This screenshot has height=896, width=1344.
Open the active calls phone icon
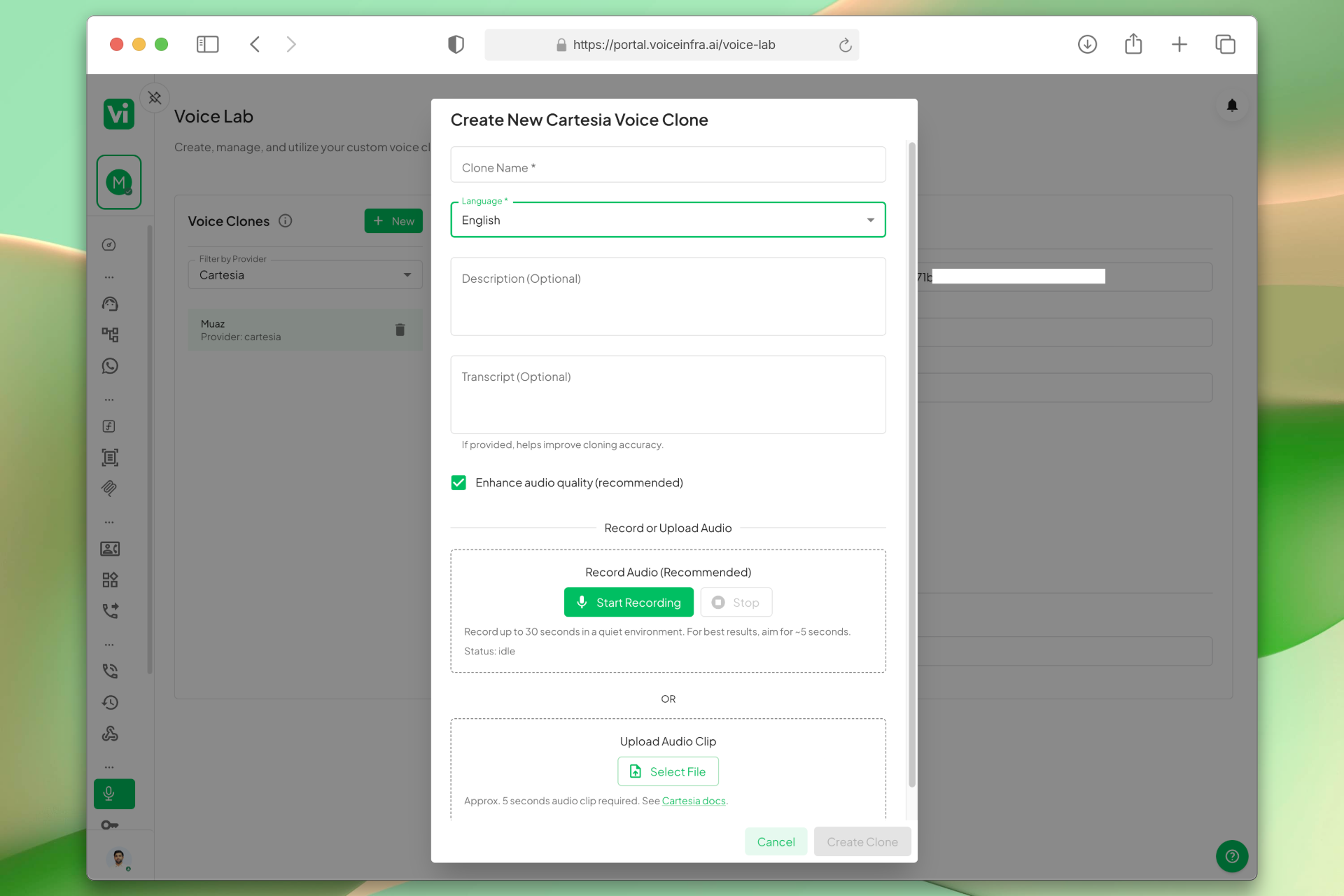(110, 671)
